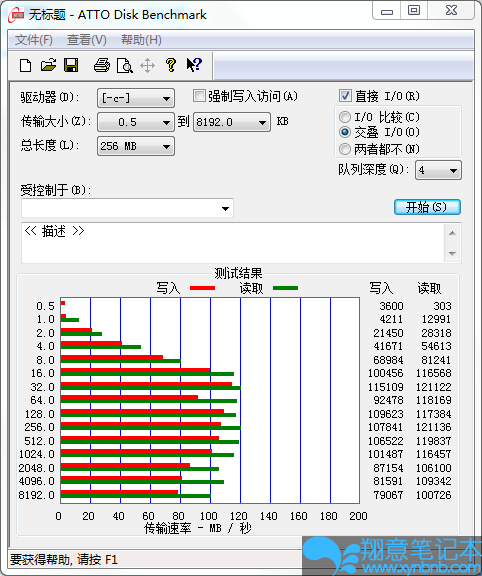Click the 传输速率 - MB / 秒 axis label
482x576 pixels.
198,528
